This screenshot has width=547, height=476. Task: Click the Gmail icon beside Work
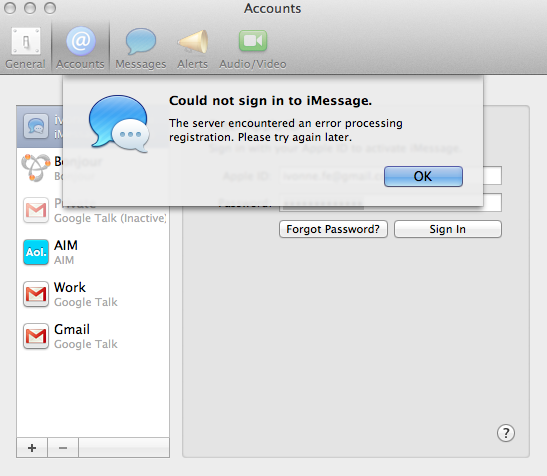36,294
